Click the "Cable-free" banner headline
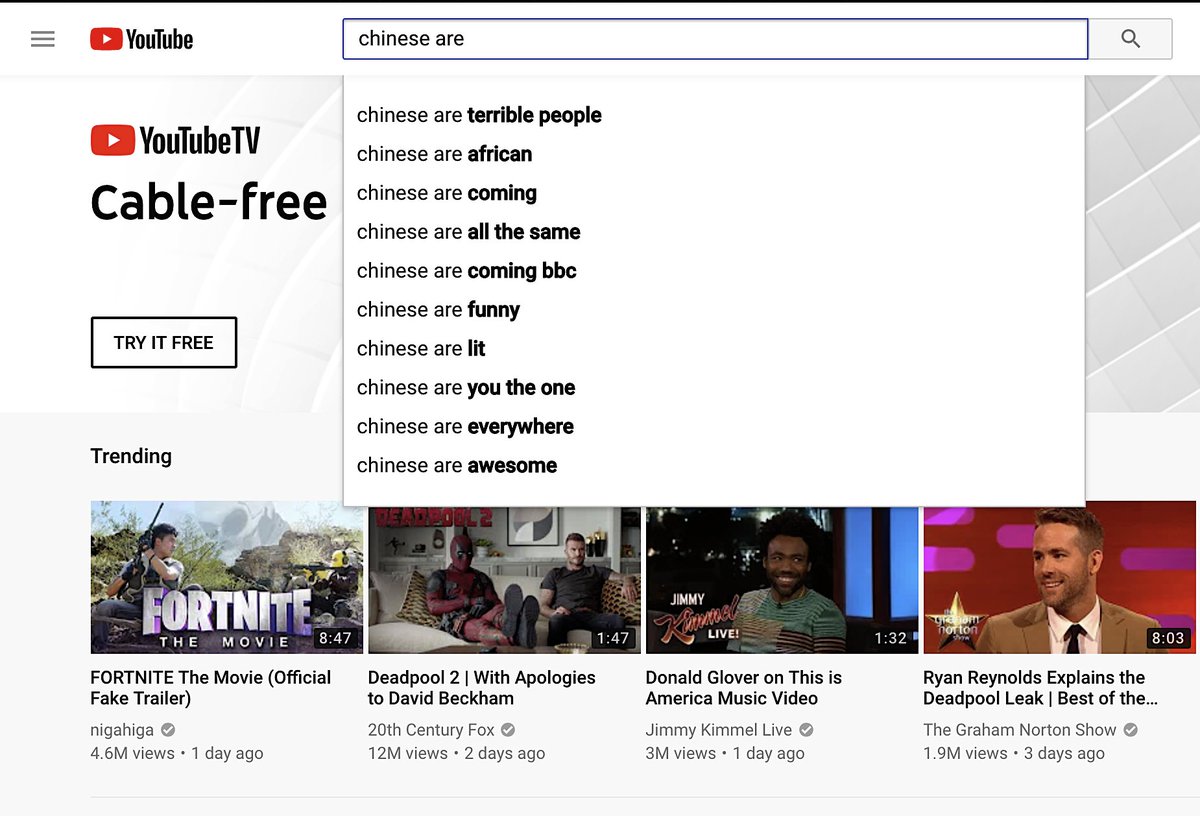This screenshot has height=816, width=1200. 209,203
